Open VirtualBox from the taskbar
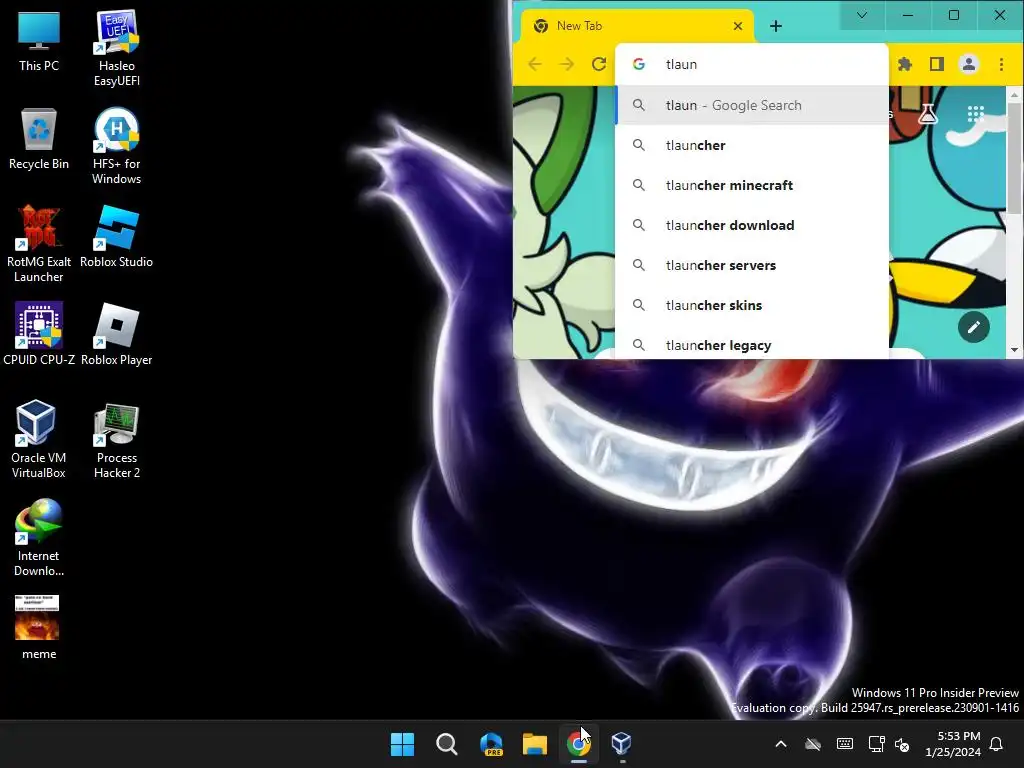 click(x=621, y=744)
